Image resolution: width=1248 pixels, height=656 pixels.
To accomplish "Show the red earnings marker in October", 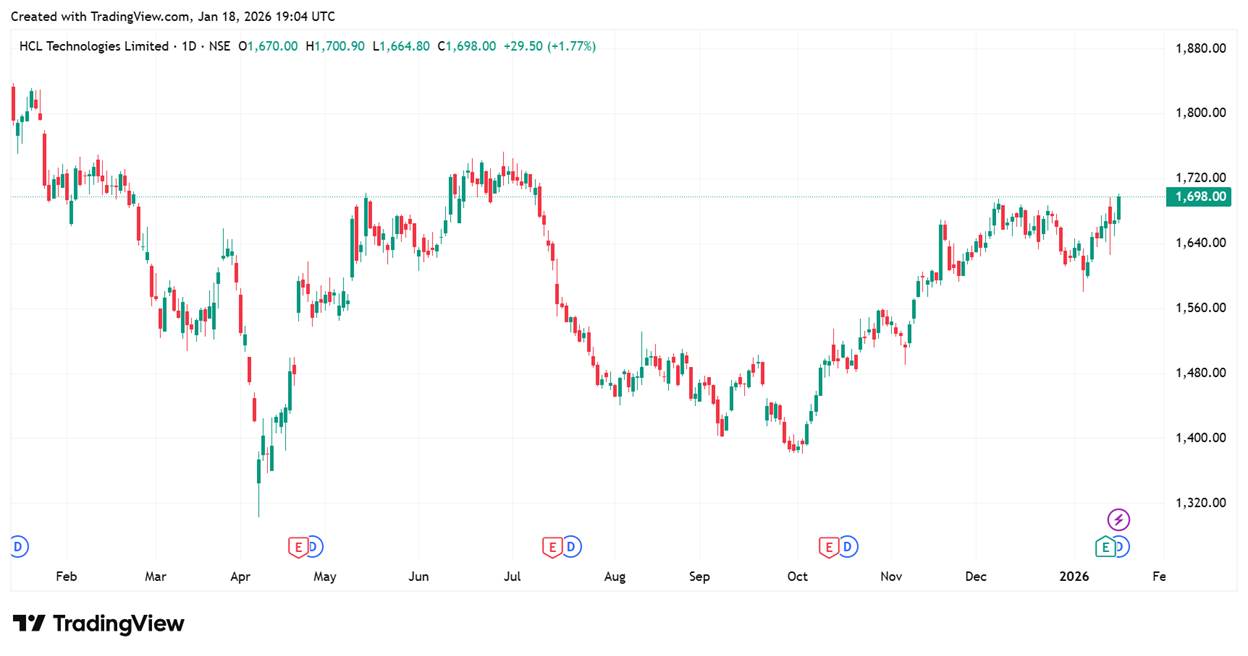I will pyautogui.click(x=829, y=546).
